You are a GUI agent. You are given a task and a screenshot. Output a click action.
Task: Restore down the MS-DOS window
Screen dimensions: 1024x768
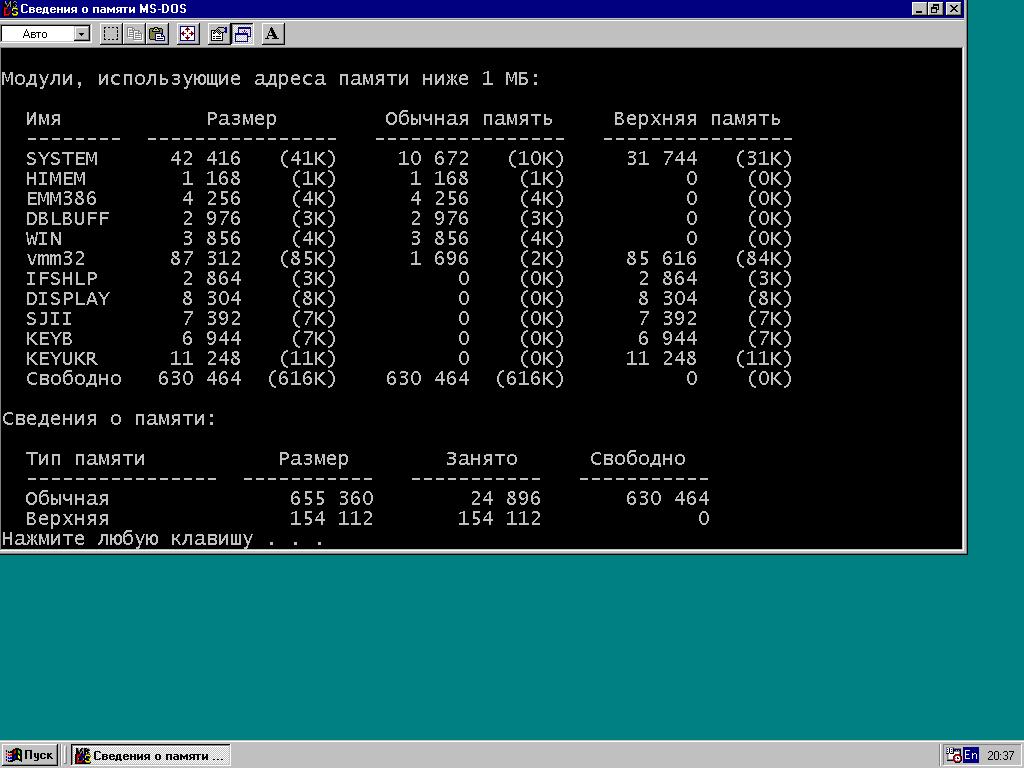point(935,9)
